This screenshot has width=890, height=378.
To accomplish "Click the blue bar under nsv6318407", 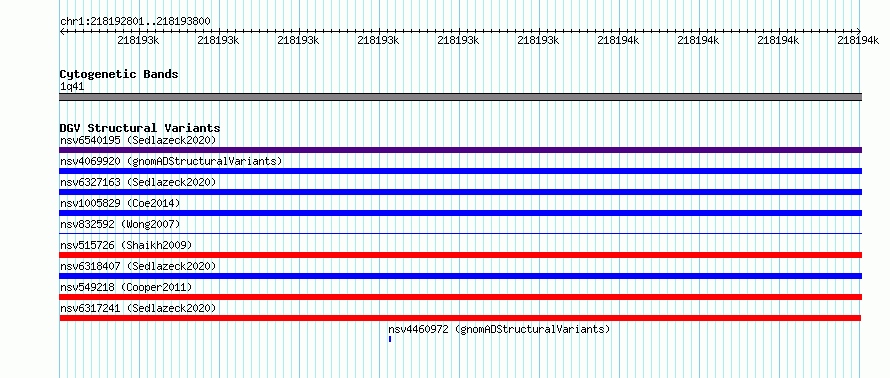I will (x=460, y=276).
